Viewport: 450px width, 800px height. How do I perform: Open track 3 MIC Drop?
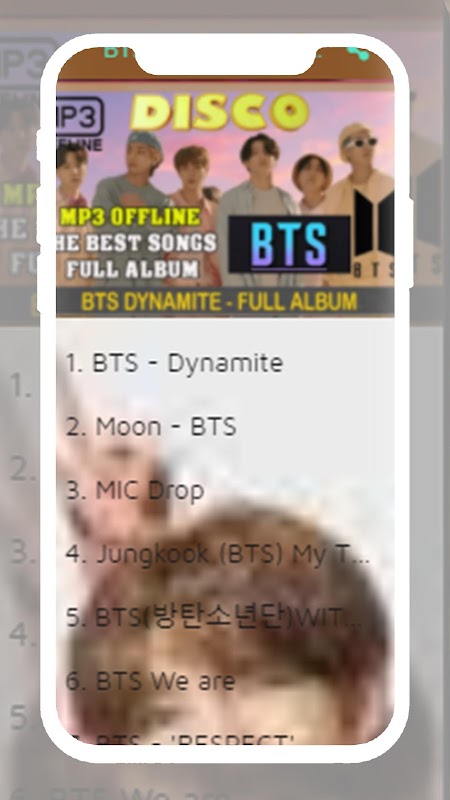(x=225, y=490)
